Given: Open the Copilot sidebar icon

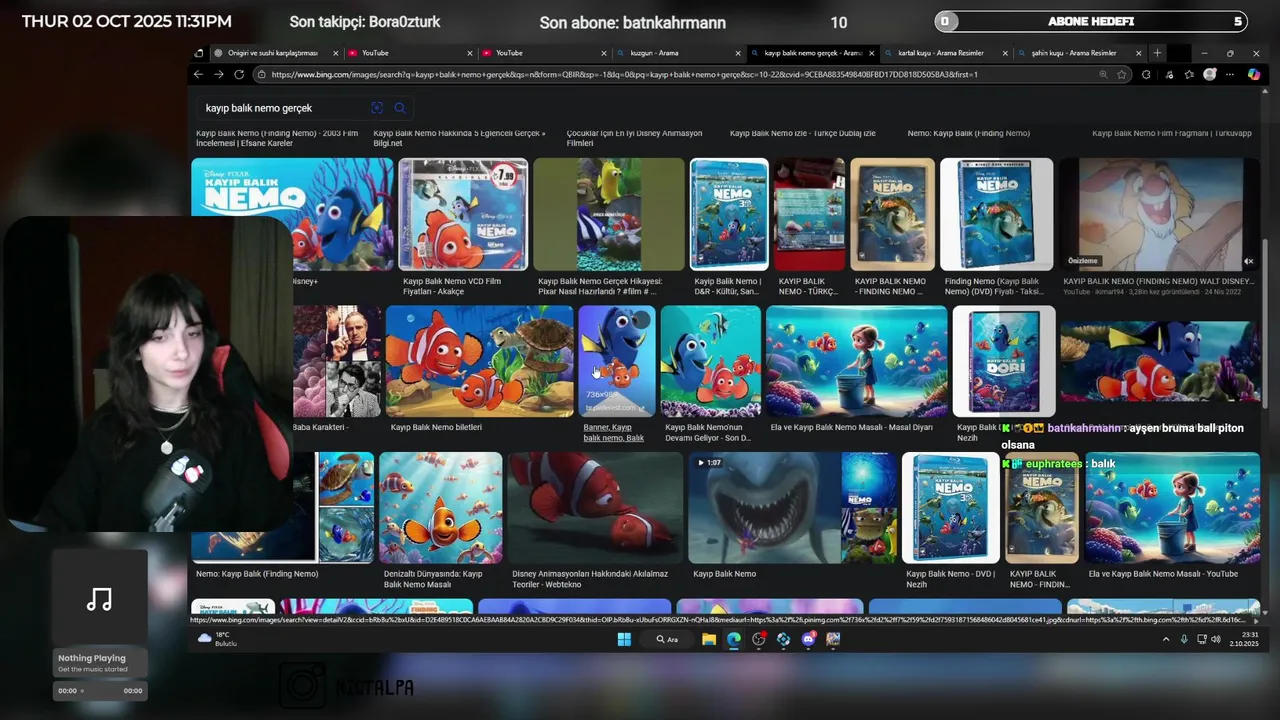Looking at the screenshot, I should 1254,74.
